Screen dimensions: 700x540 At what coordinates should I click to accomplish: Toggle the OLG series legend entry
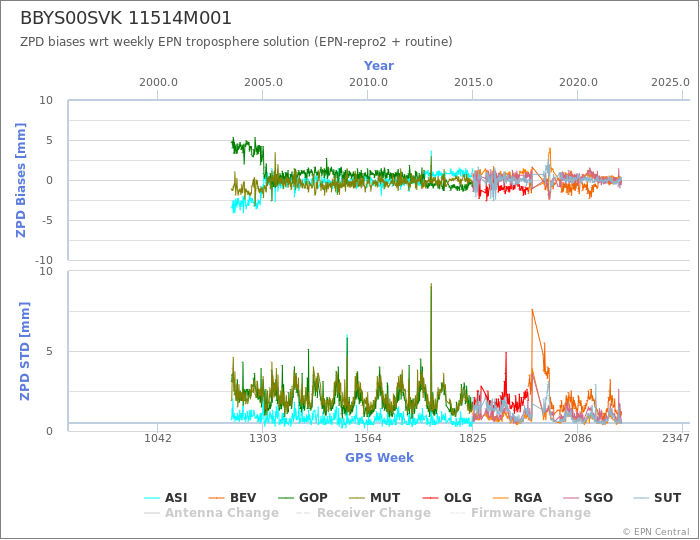[x=447, y=498]
